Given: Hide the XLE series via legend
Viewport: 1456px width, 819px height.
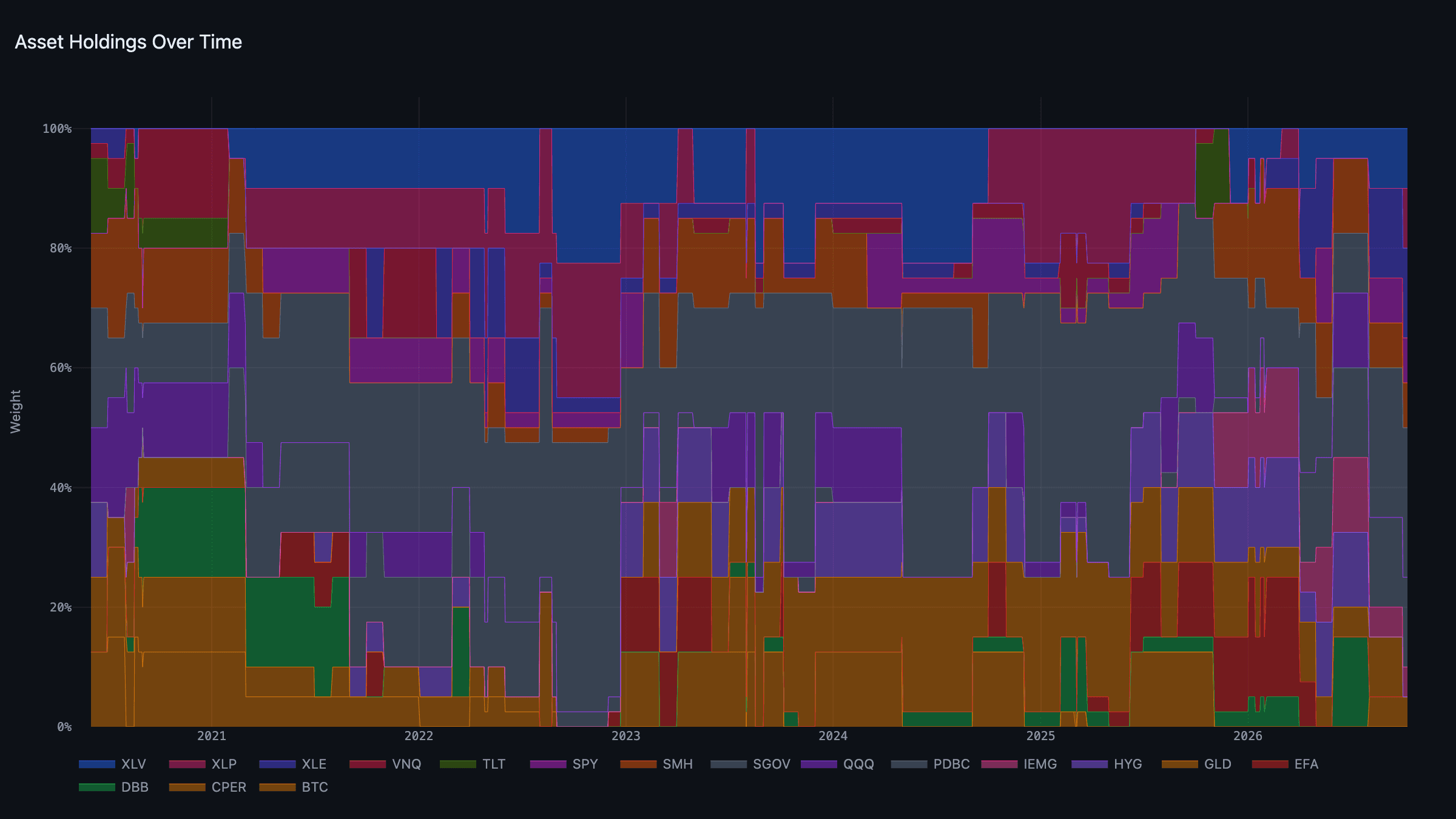Looking at the screenshot, I should pos(293,764).
